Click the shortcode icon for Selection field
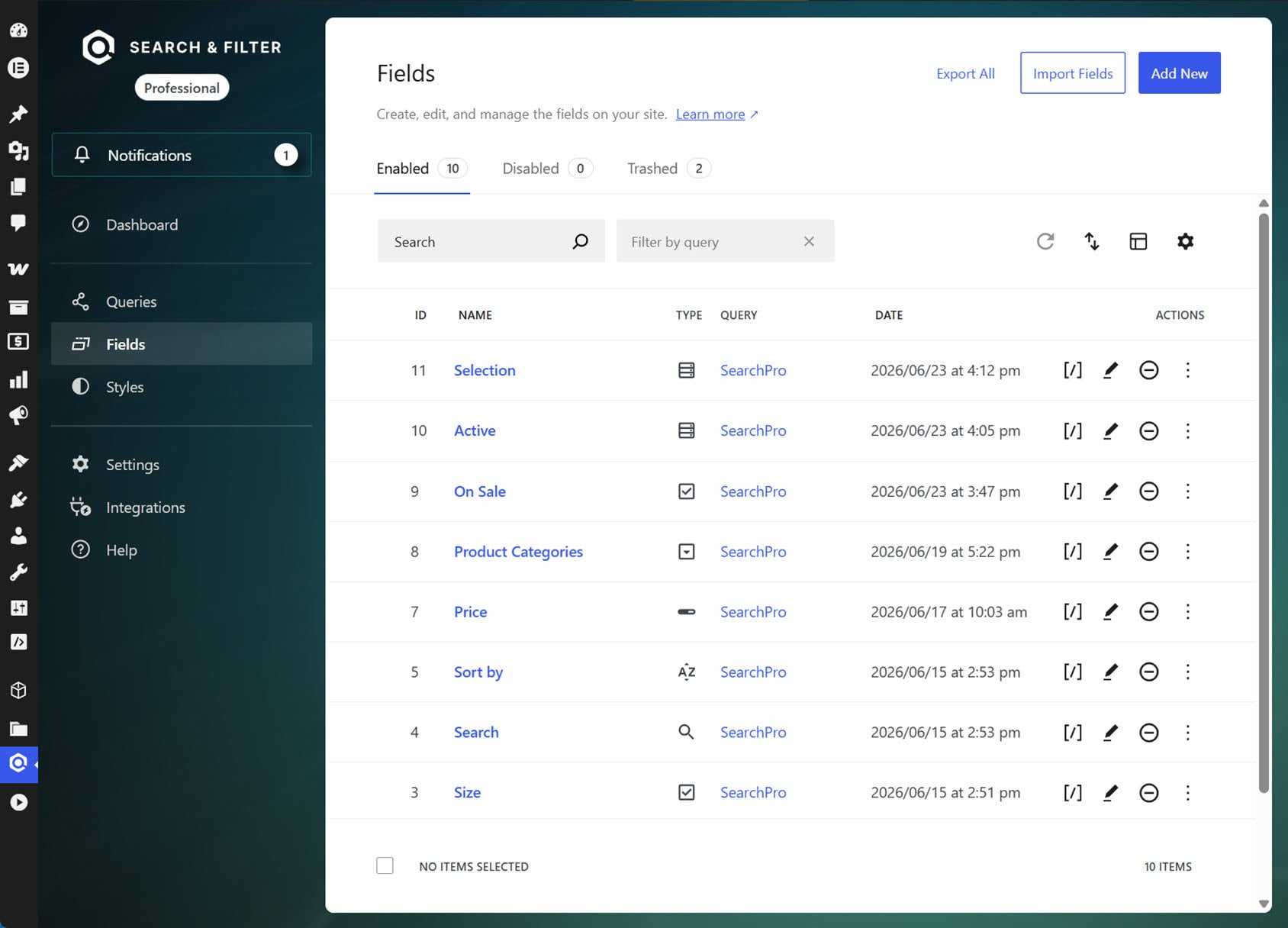1288x928 pixels. click(1072, 370)
